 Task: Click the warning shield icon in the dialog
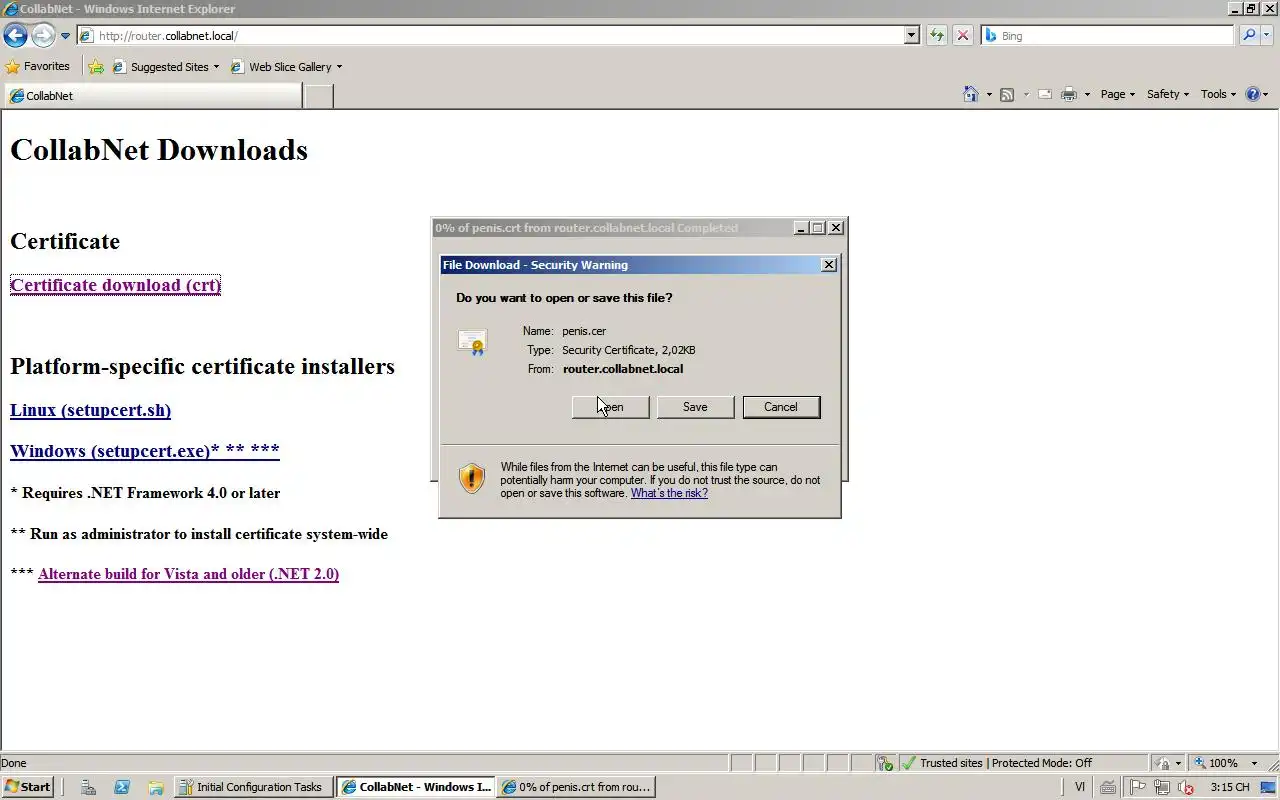472,478
